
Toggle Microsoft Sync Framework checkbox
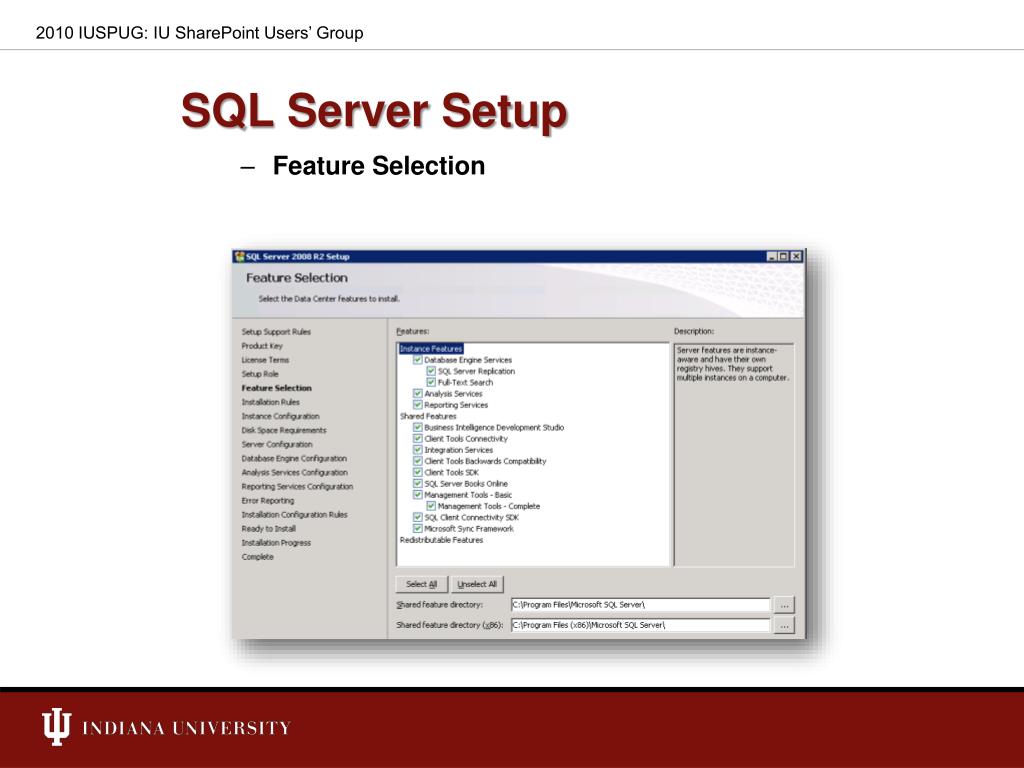(418, 528)
